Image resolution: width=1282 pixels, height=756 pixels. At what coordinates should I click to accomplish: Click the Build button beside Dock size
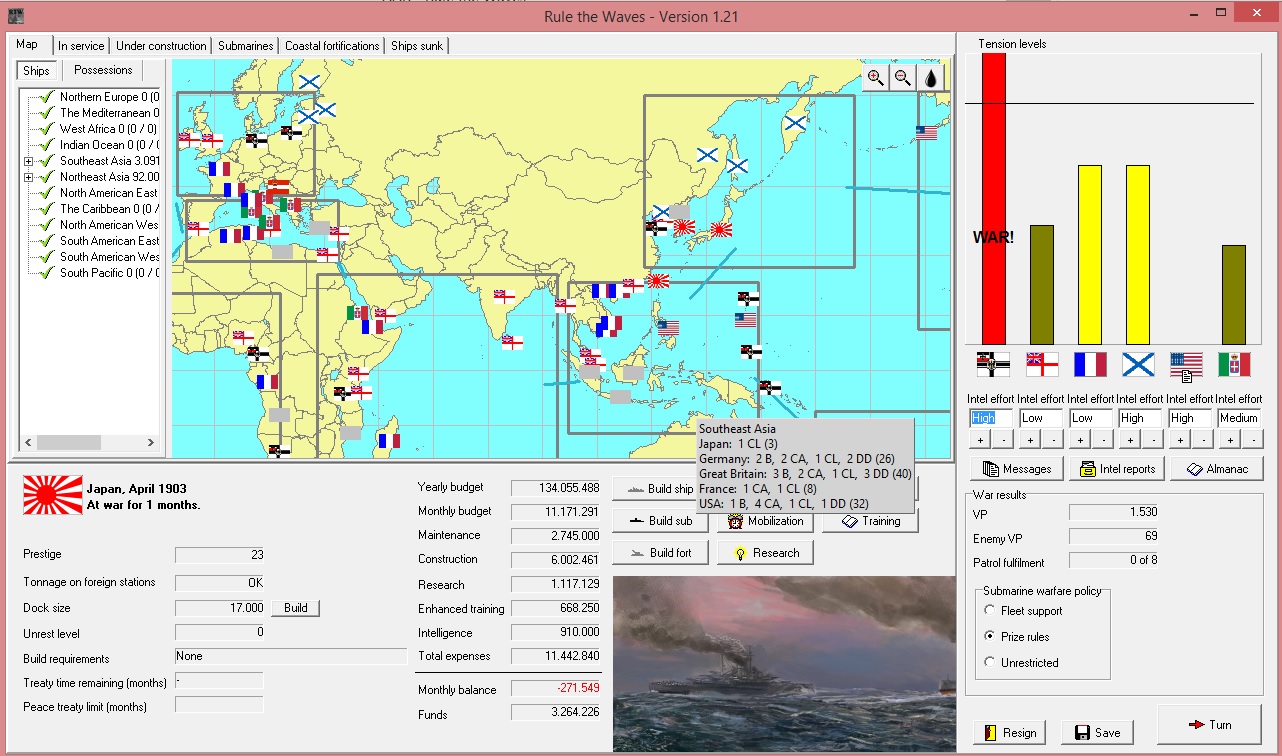[x=296, y=608]
